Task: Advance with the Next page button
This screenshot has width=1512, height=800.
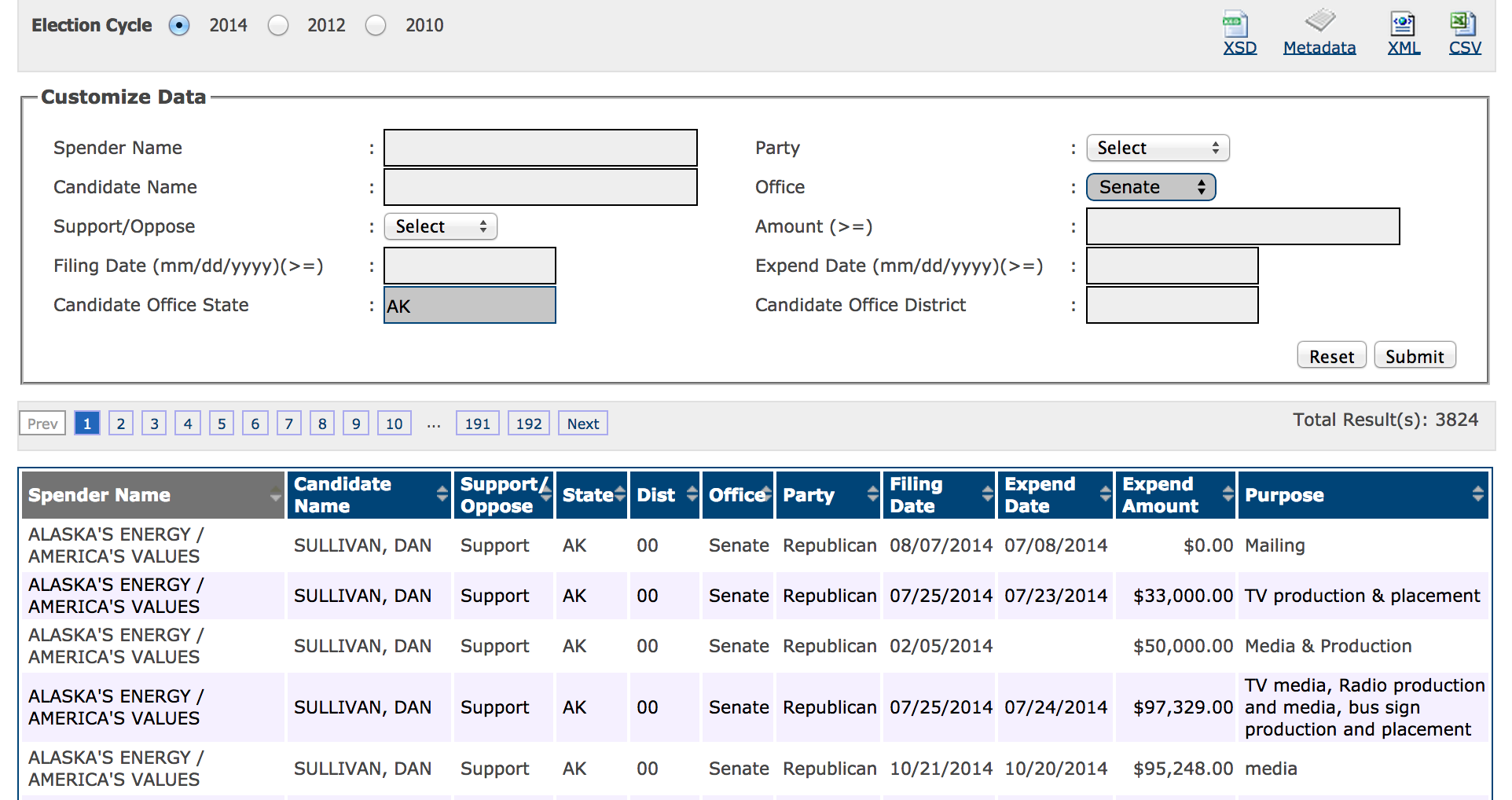Action: click(582, 424)
